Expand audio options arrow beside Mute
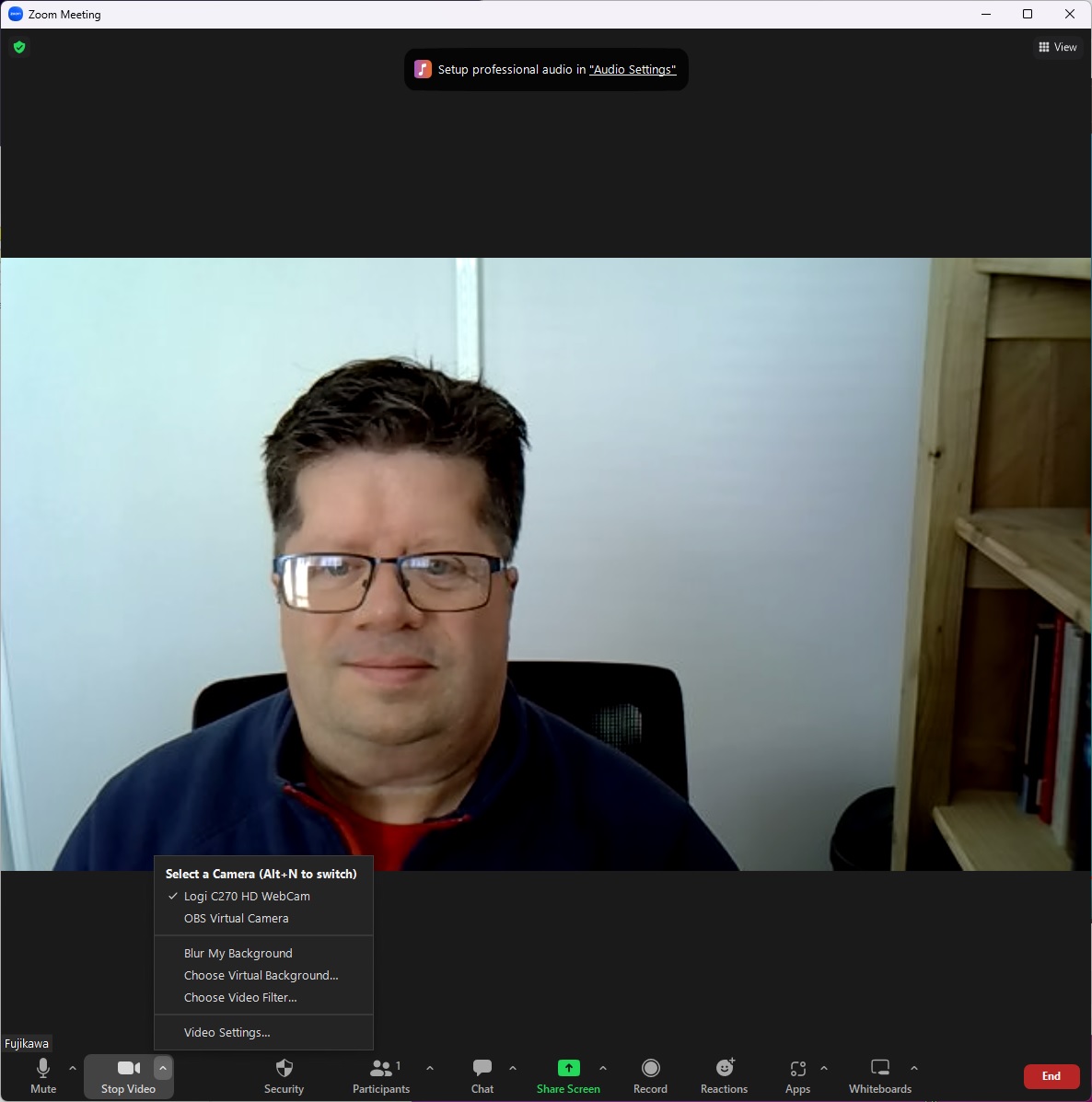The image size is (1092, 1102). tap(73, 1068)
